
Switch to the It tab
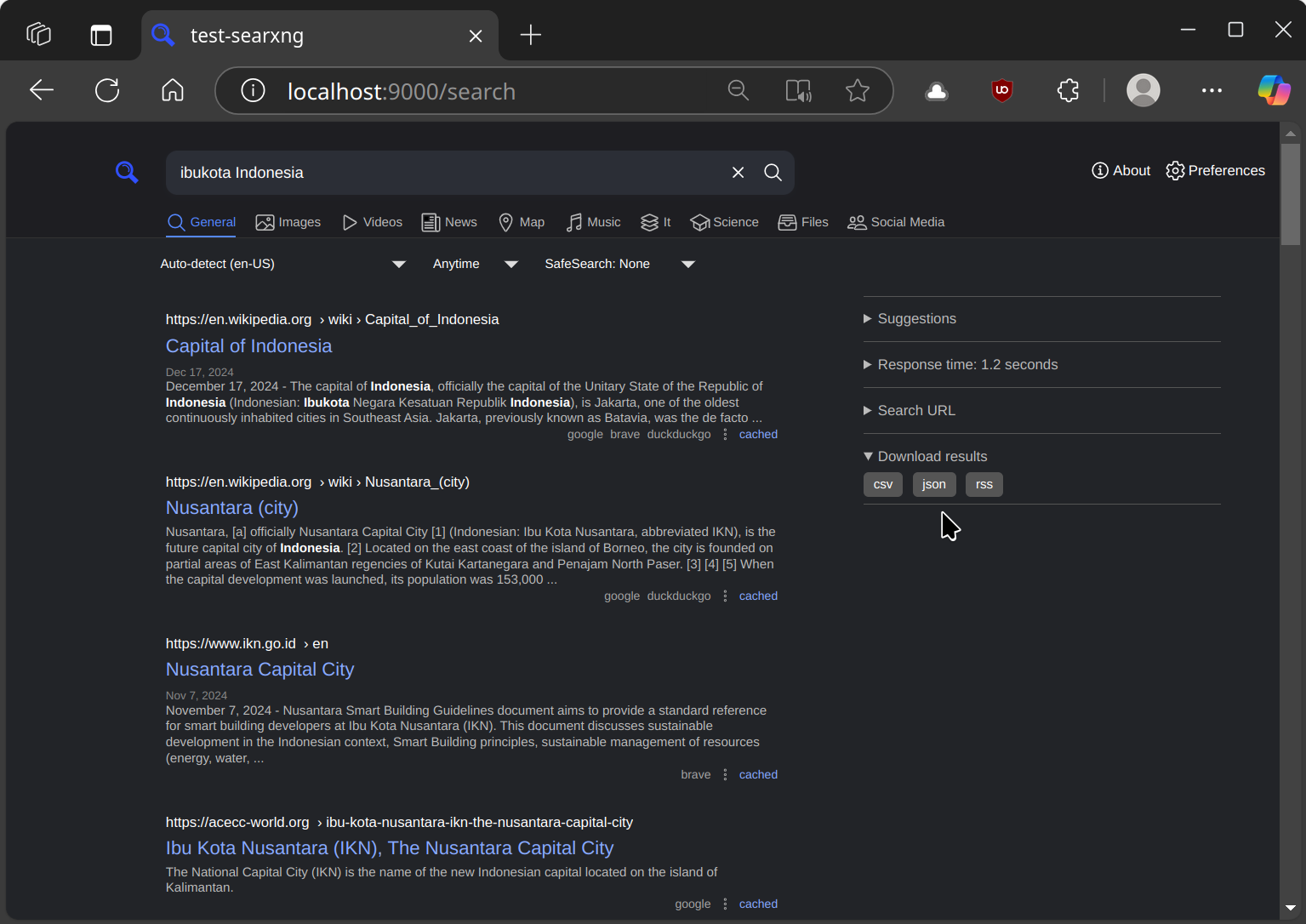pos(656,223)
